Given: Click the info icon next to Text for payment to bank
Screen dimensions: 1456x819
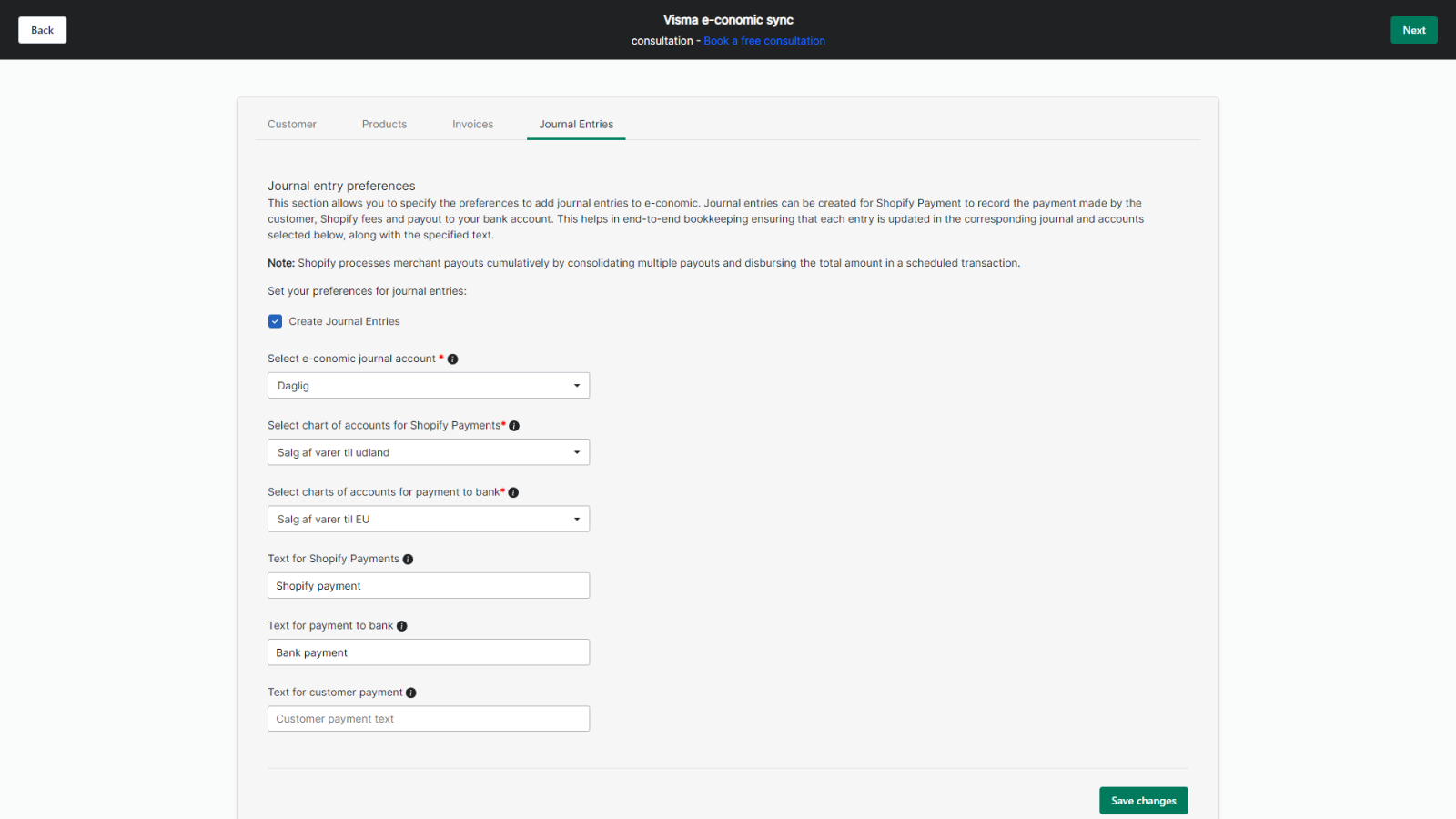Looking at the screenshot, I should [x=401, y=625].
